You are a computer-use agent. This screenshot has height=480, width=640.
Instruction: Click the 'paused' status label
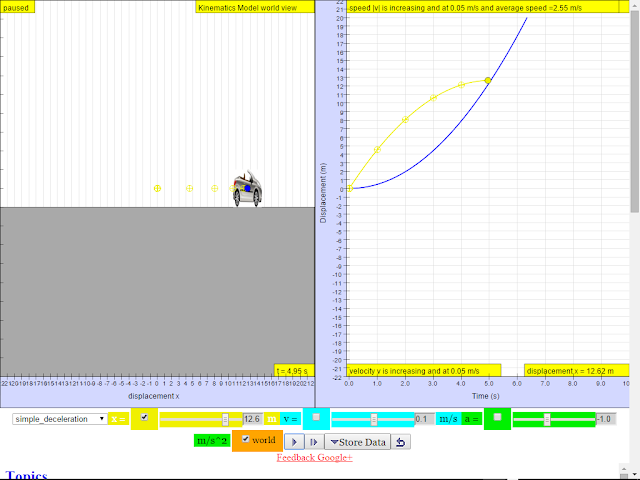pos(17,7)
